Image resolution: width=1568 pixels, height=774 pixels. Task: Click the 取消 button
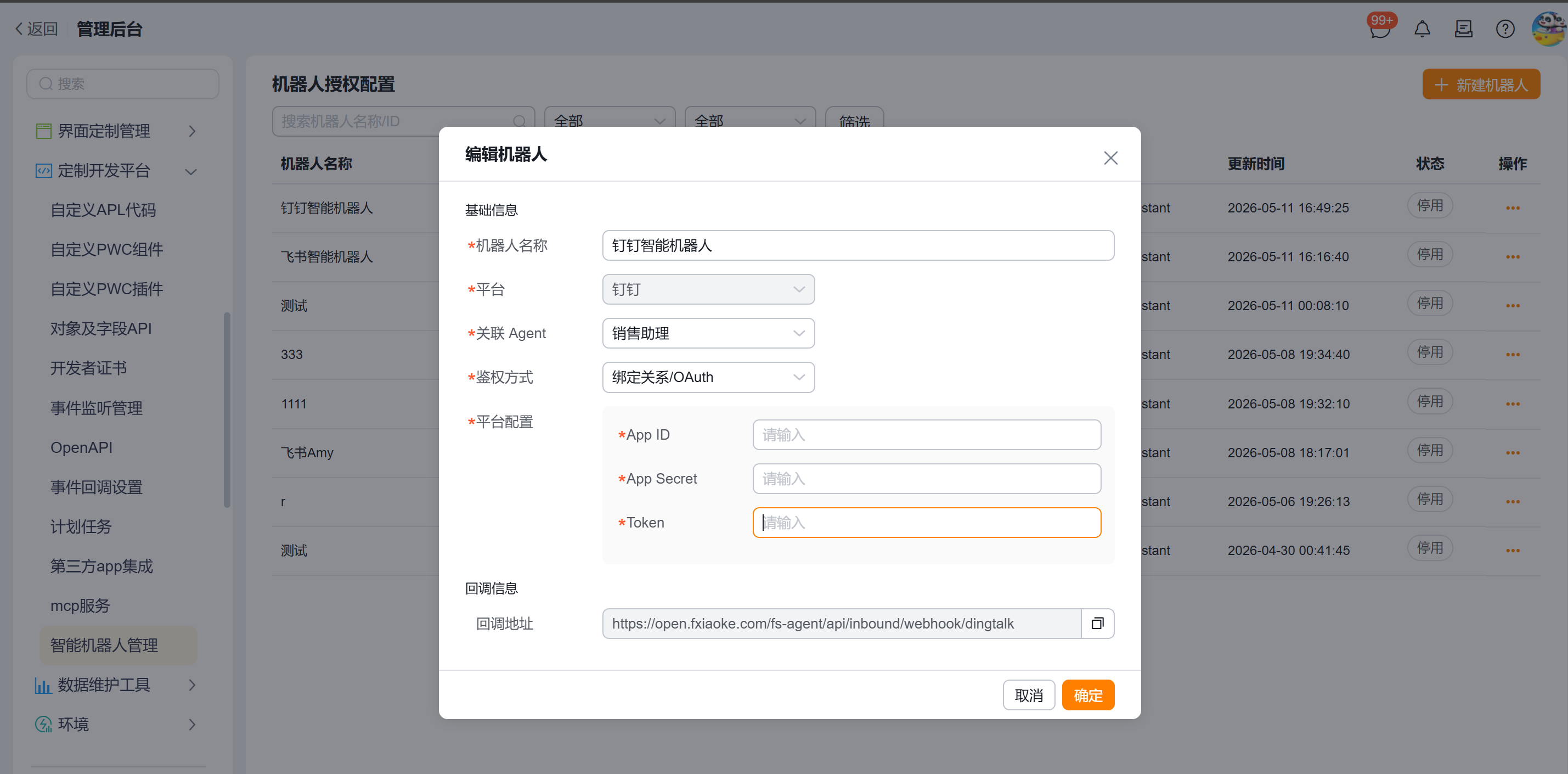(x=1029, y=695)
